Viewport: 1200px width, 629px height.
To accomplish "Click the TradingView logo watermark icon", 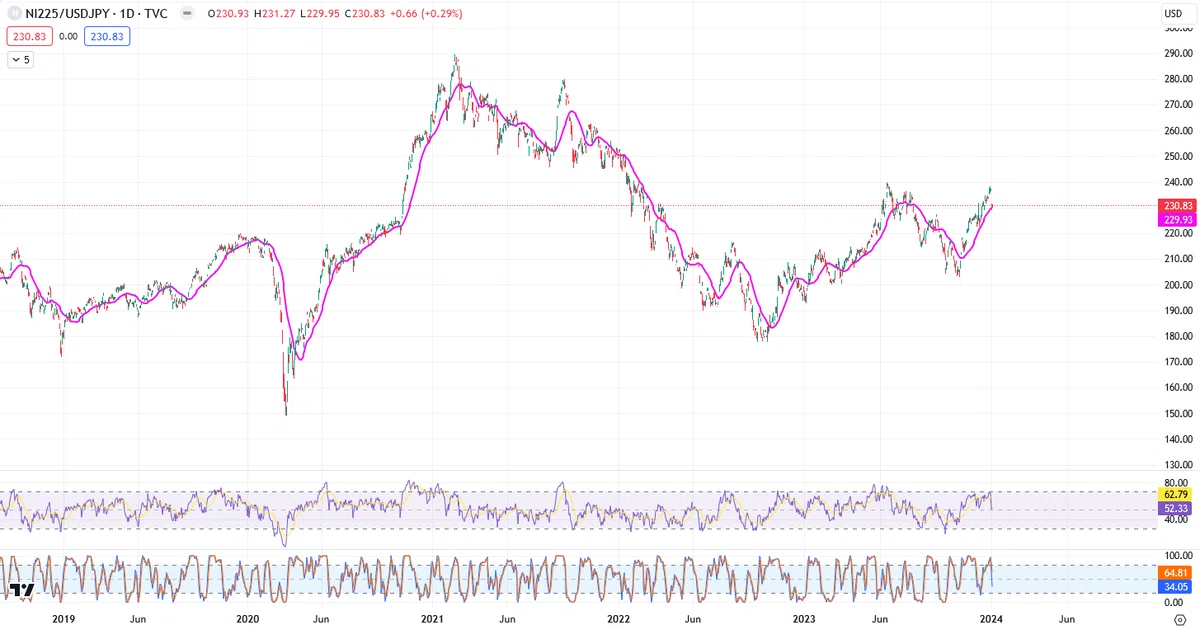I will (x=22, y=590).
